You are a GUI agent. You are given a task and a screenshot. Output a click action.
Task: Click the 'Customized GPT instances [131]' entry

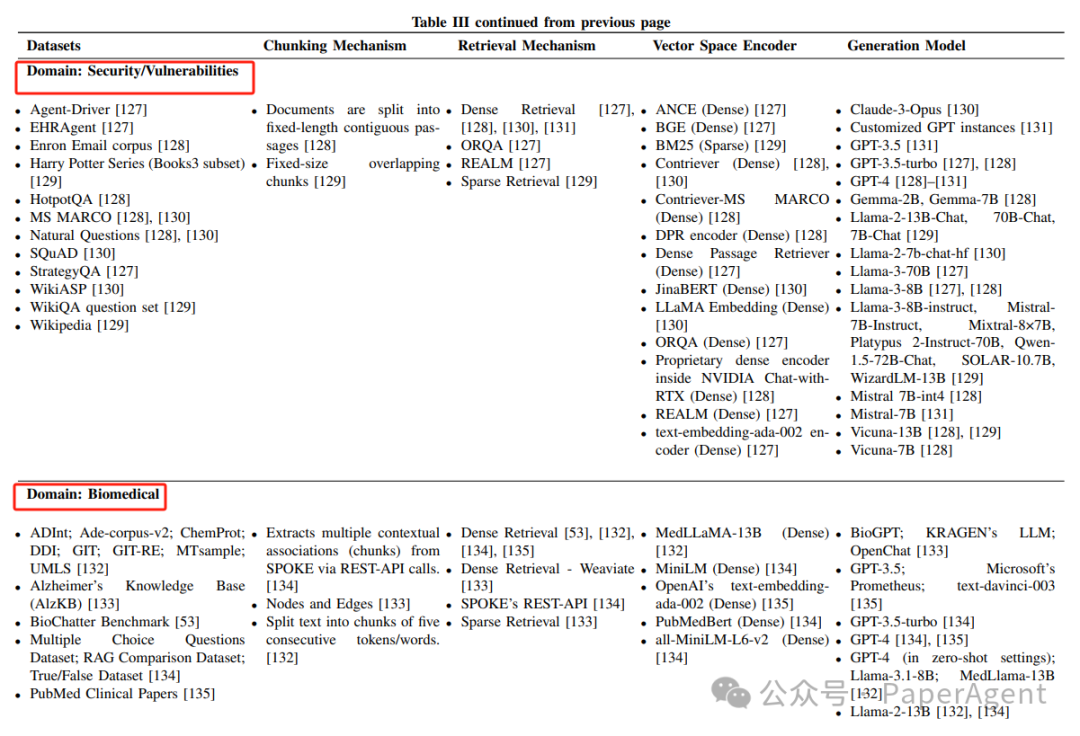click(951, 127)
